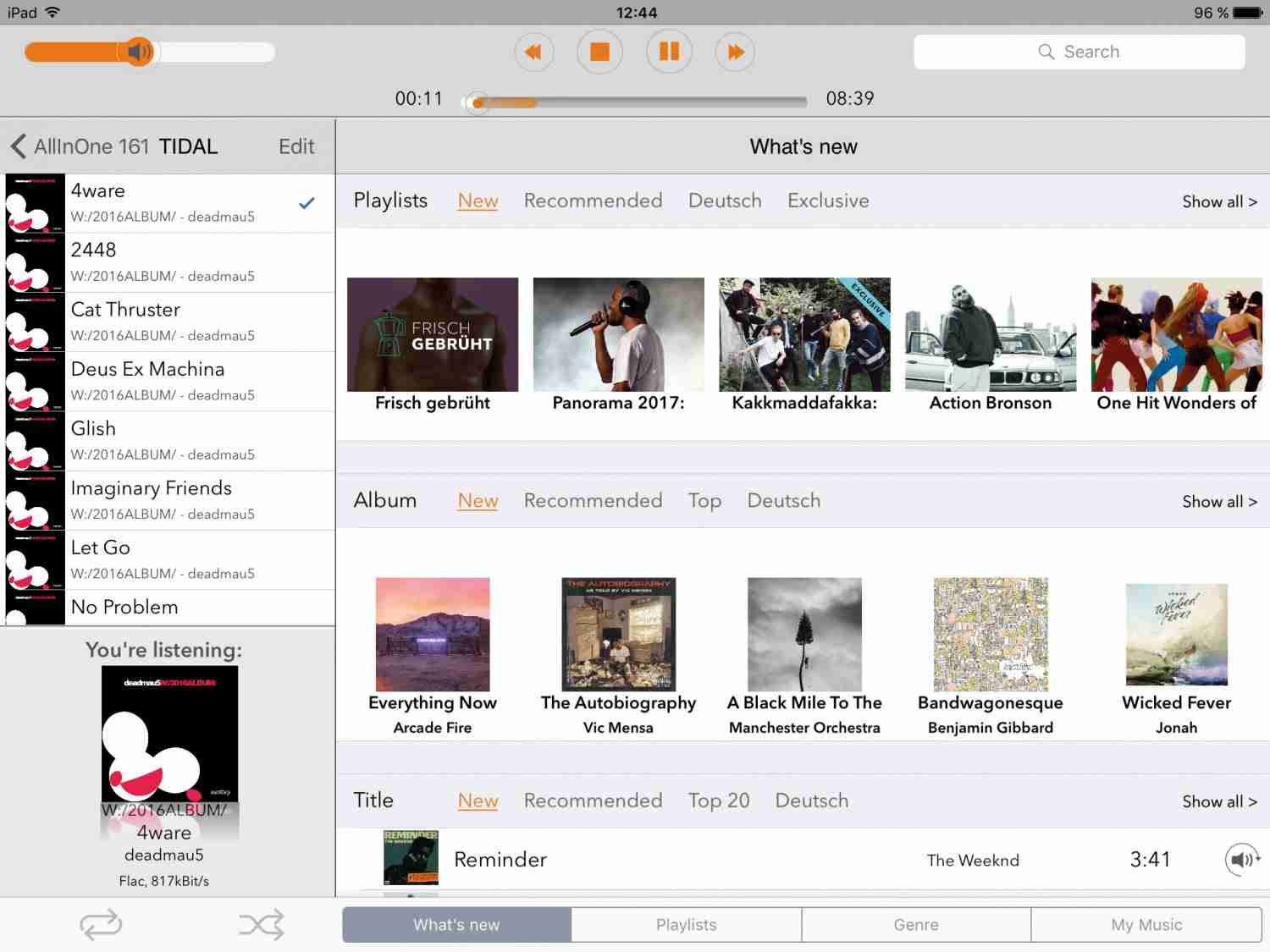Image resolution: width=1270 pixels, height=952 pixels.
Task: Switch to the bottom Playlists tab
Action: (687, 925)
